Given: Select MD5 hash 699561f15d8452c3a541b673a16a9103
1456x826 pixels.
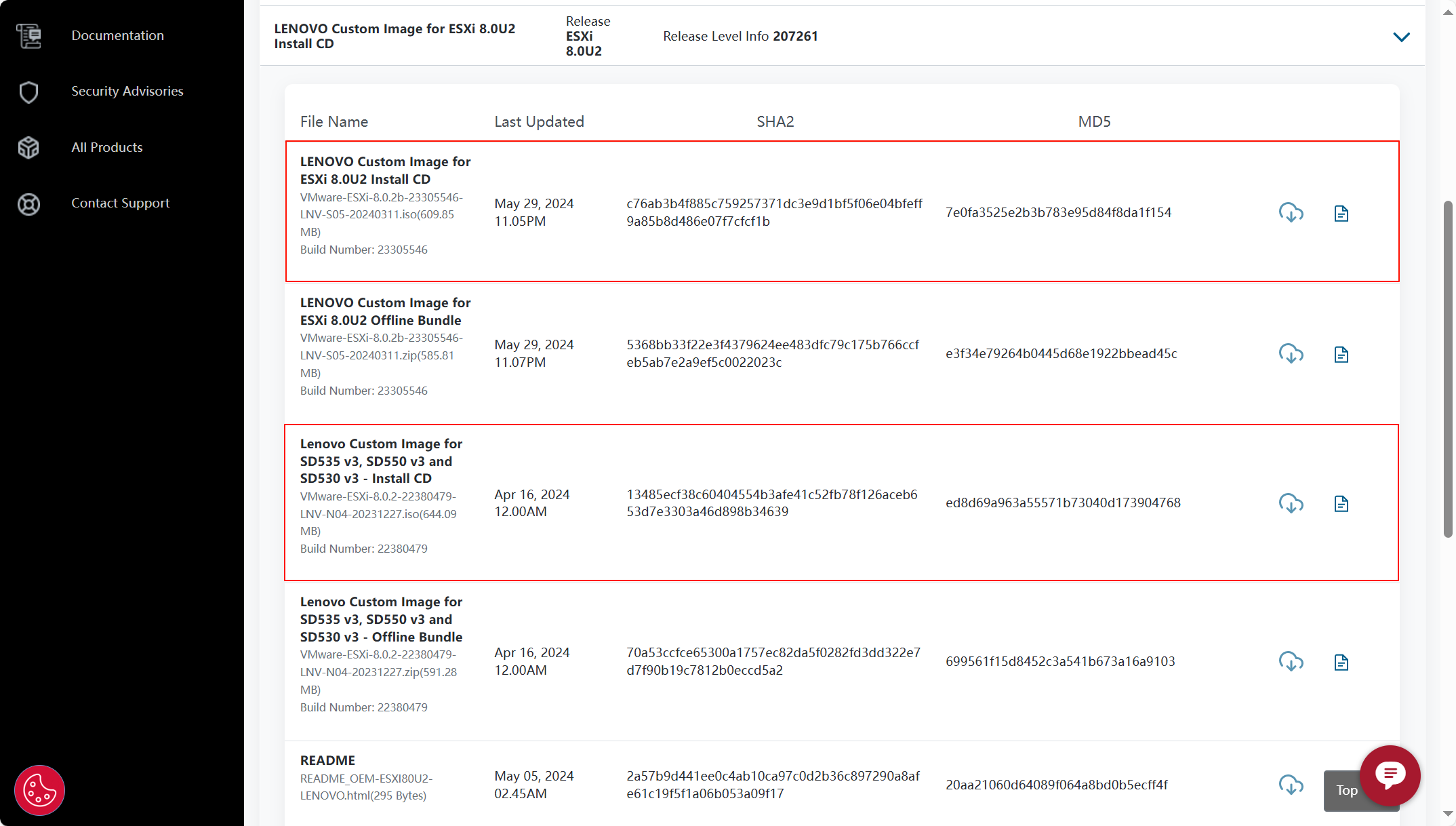Looking at the screenshot, I should 1060,661.
